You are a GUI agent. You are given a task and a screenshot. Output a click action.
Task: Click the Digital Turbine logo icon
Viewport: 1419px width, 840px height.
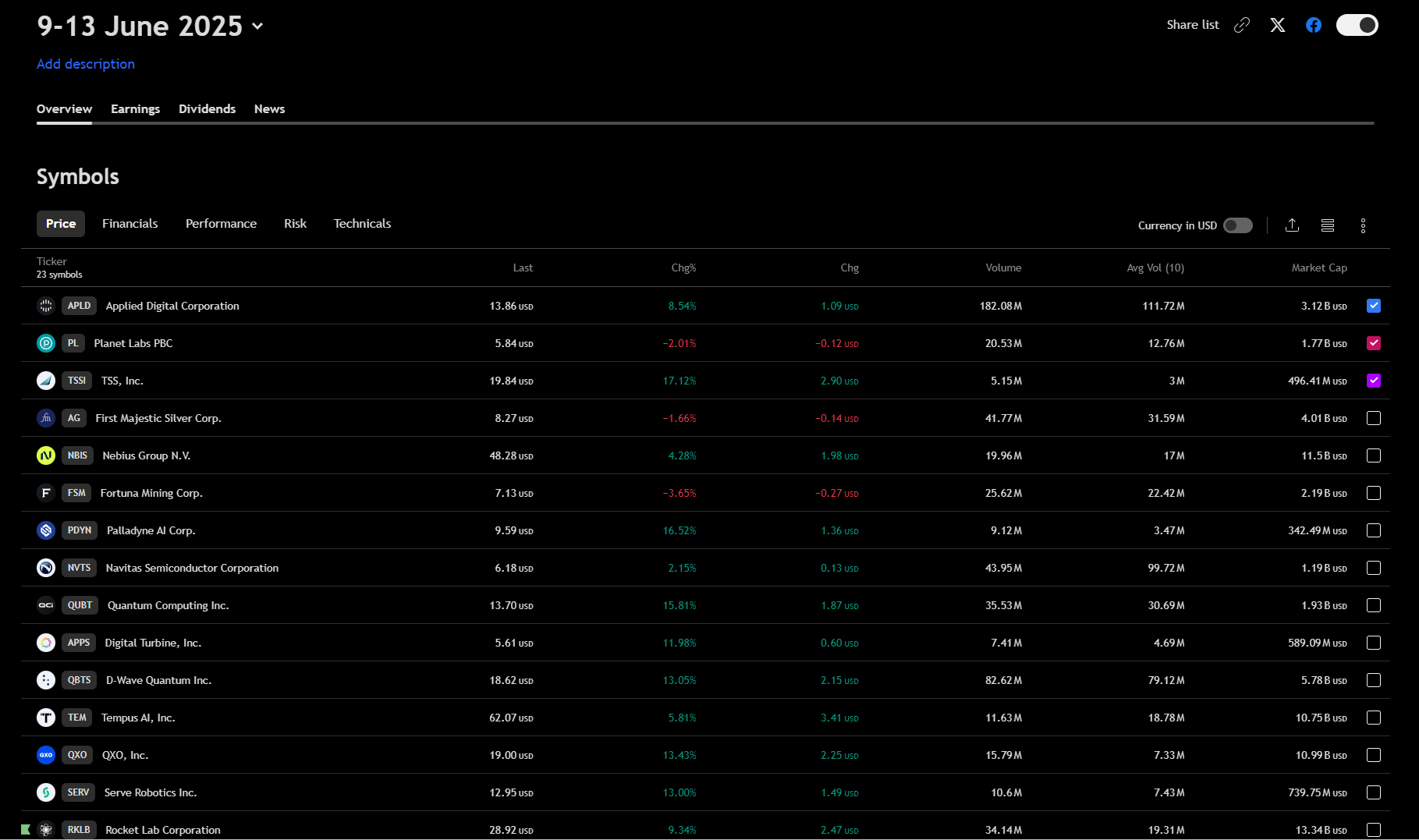point(46,643)
